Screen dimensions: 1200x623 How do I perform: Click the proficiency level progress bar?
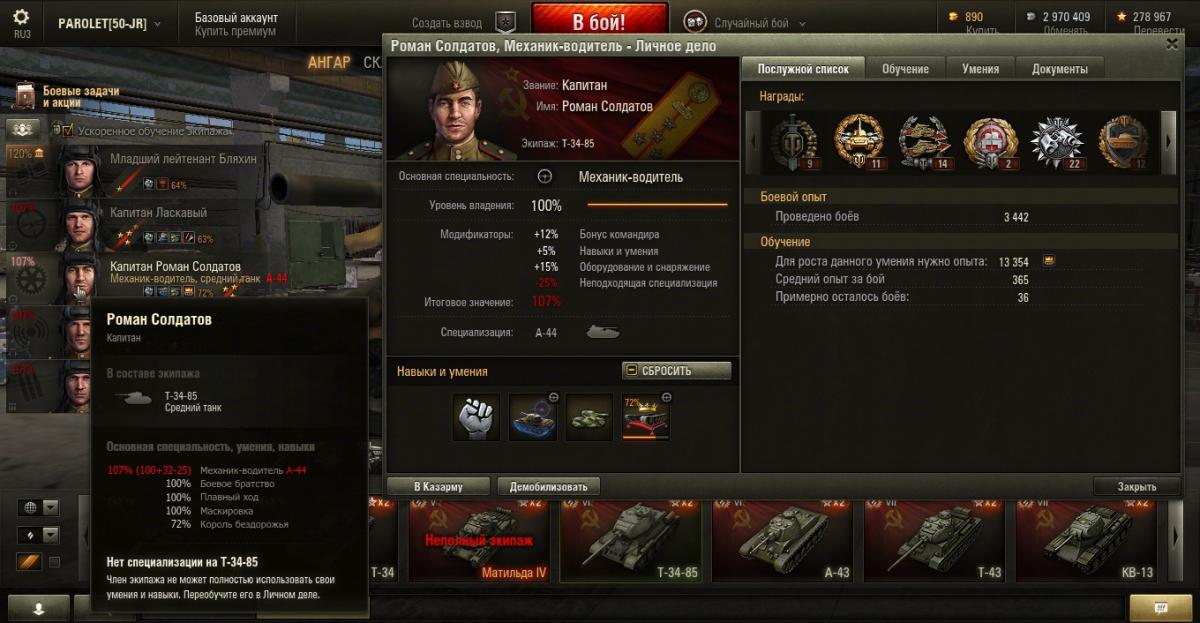(x=657, y=205)
